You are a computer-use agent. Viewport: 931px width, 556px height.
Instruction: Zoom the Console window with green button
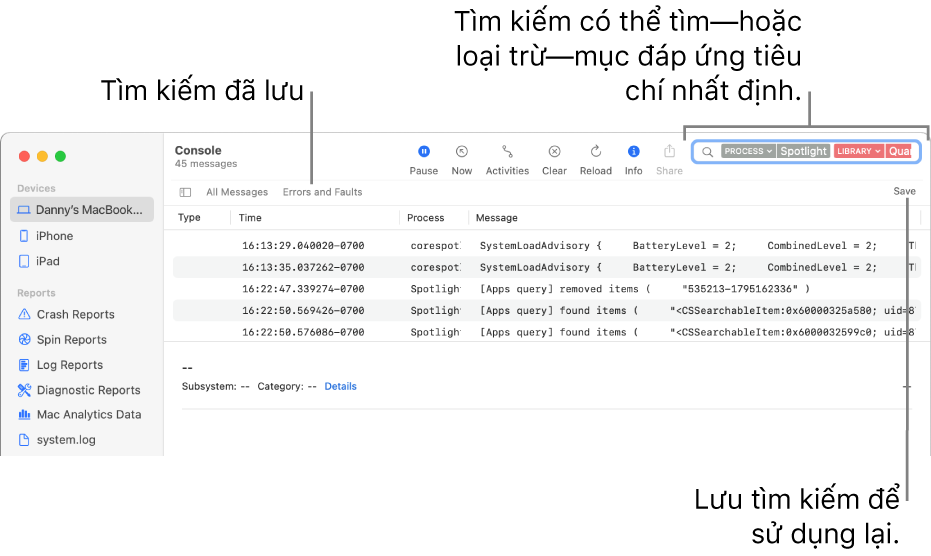[x=60, y=156]
